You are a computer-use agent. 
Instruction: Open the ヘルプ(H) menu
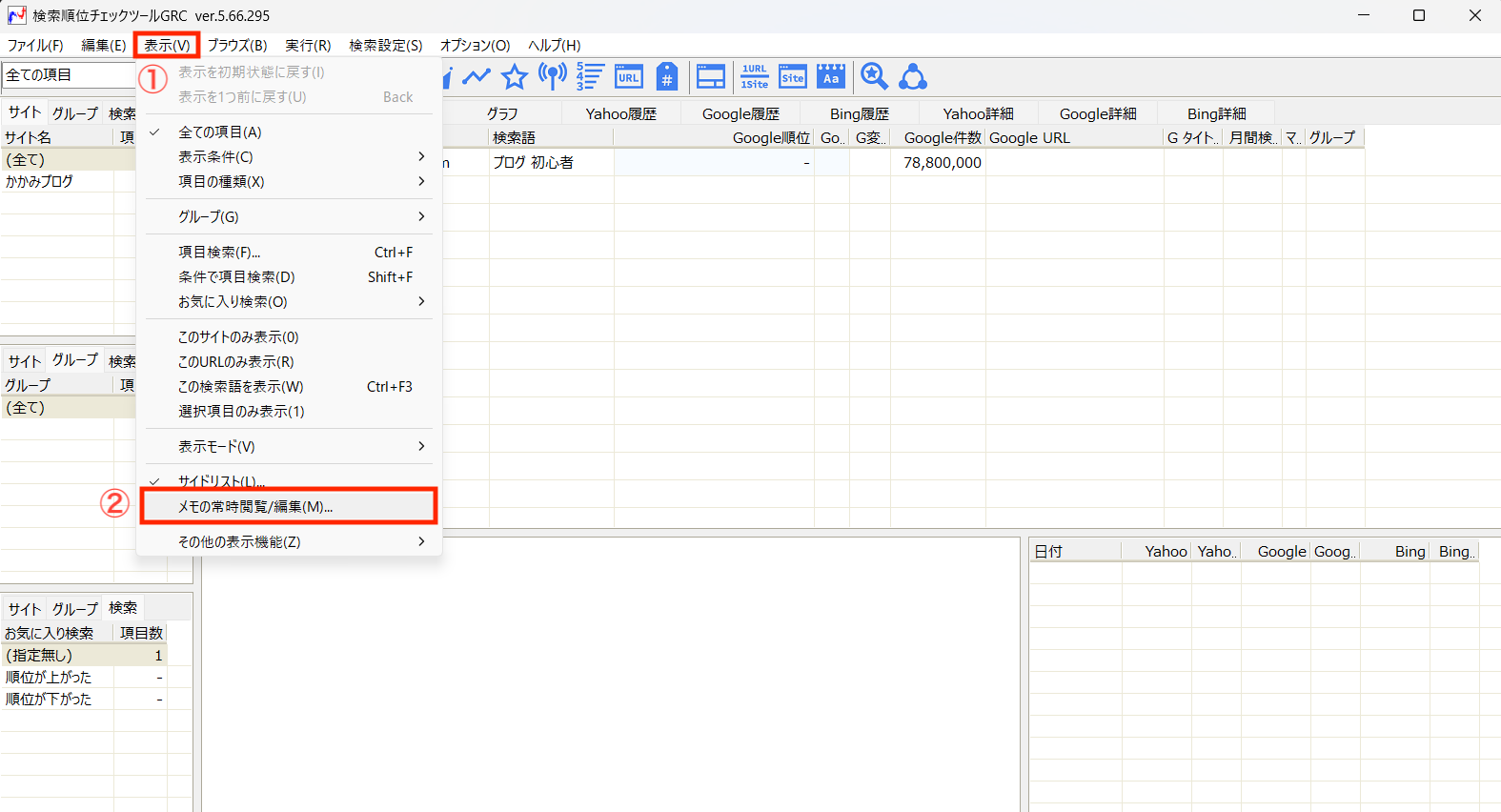coord(554,45)
